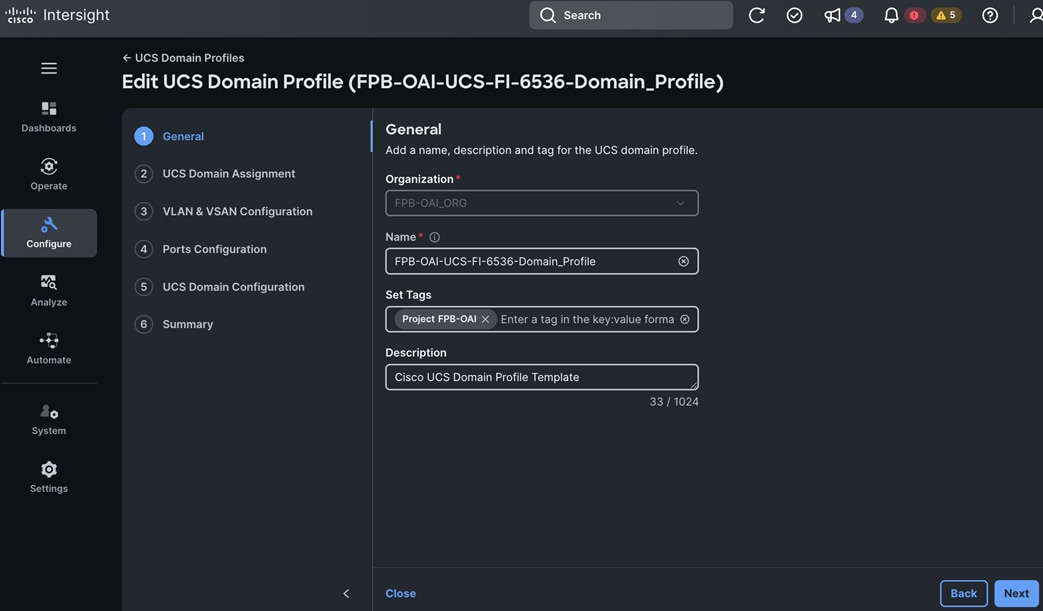
Task: Click the refresh icon in top bar
Action: click(x=756, y=15)
